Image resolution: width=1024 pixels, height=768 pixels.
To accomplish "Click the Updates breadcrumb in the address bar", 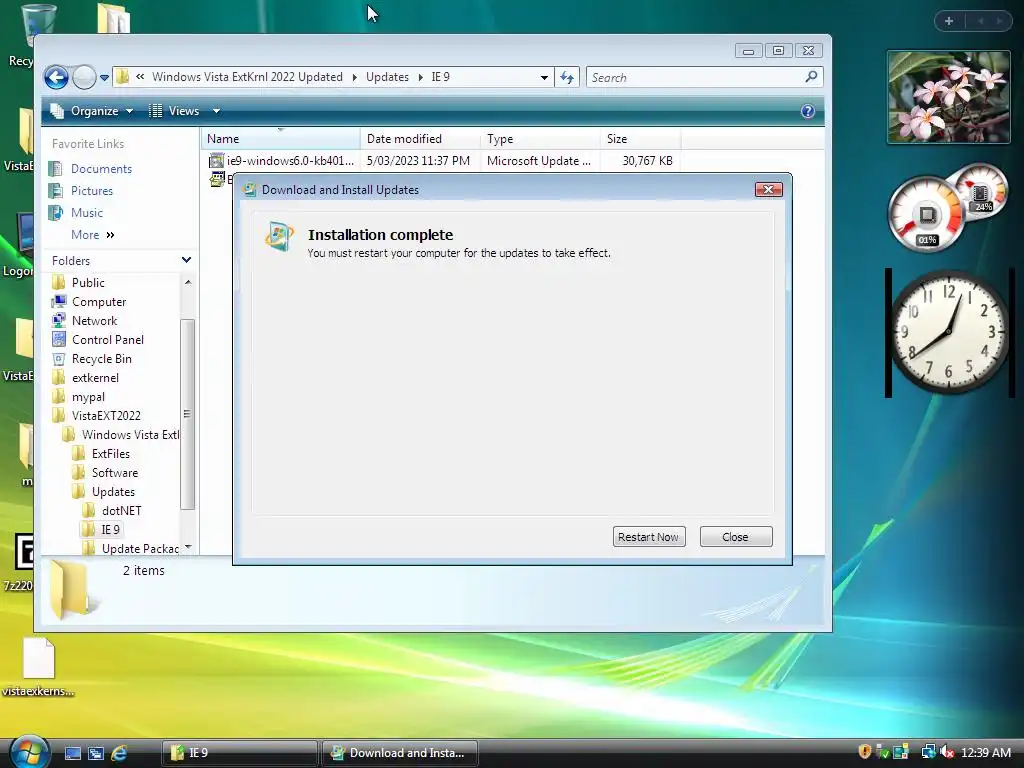I will (387, 77).
